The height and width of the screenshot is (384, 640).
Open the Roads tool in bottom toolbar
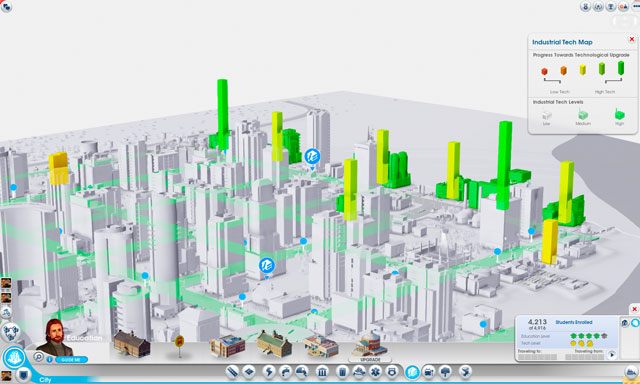(x=233, y=372)
